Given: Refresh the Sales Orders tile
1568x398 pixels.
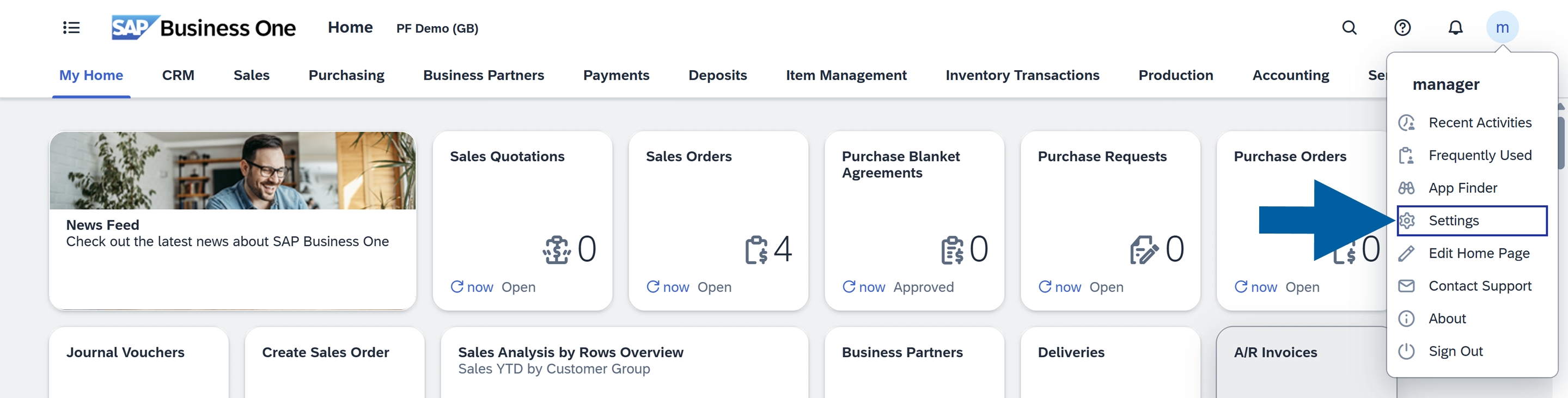Looking at the screenshot, I should pyautogui.click(x=653, y=286).
